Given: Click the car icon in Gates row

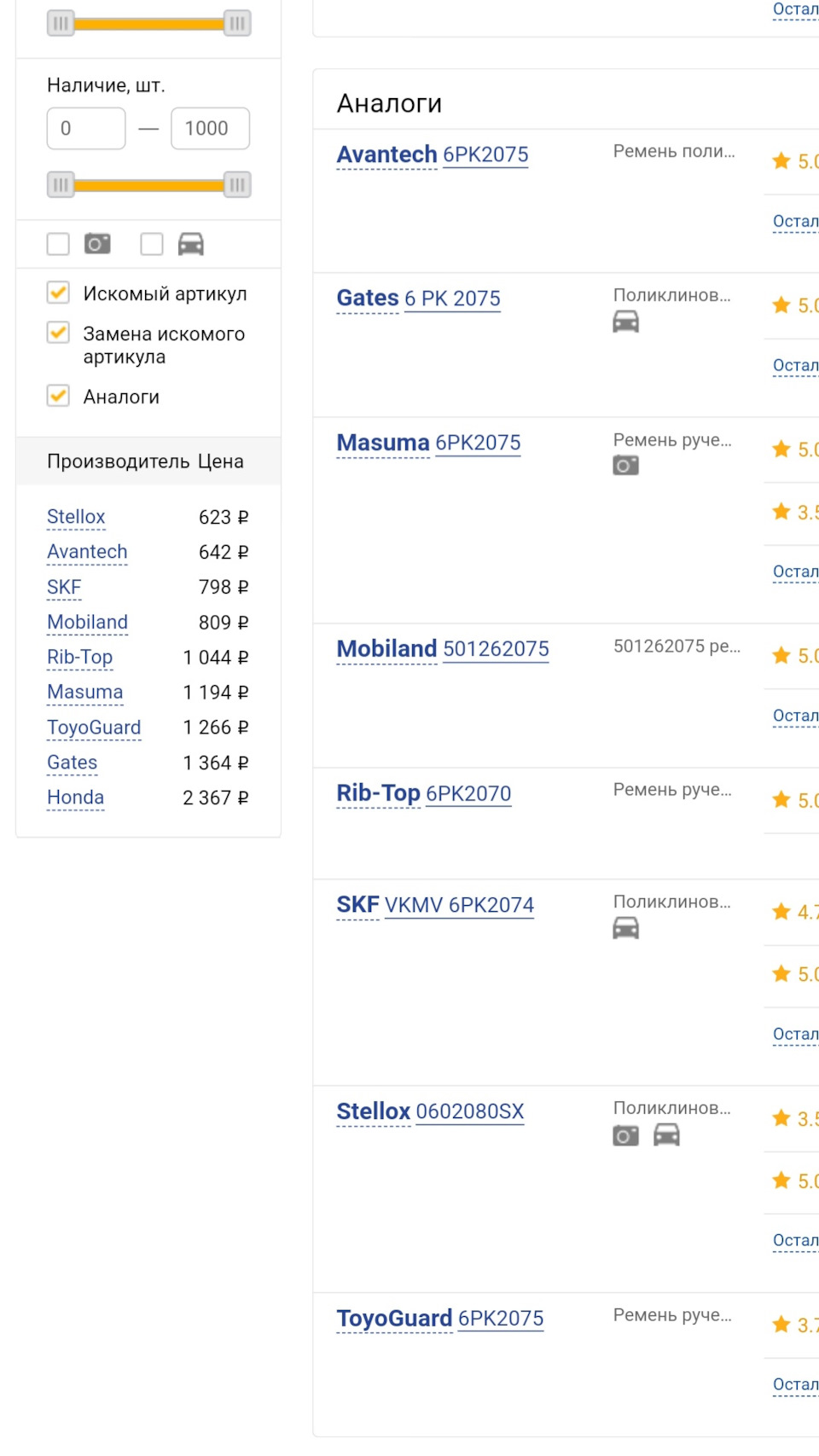Looking at the screenshot, I should 625,322.
